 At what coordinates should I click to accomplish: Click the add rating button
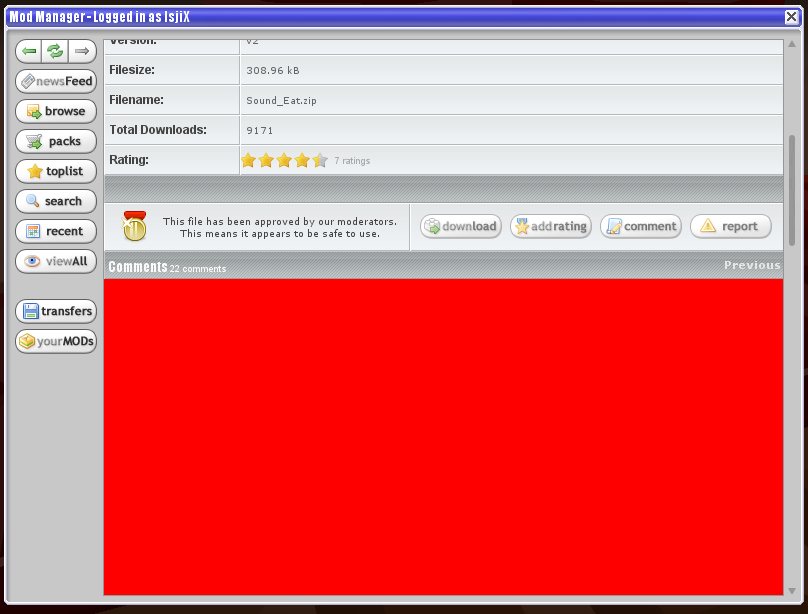[x=551, y=226]
